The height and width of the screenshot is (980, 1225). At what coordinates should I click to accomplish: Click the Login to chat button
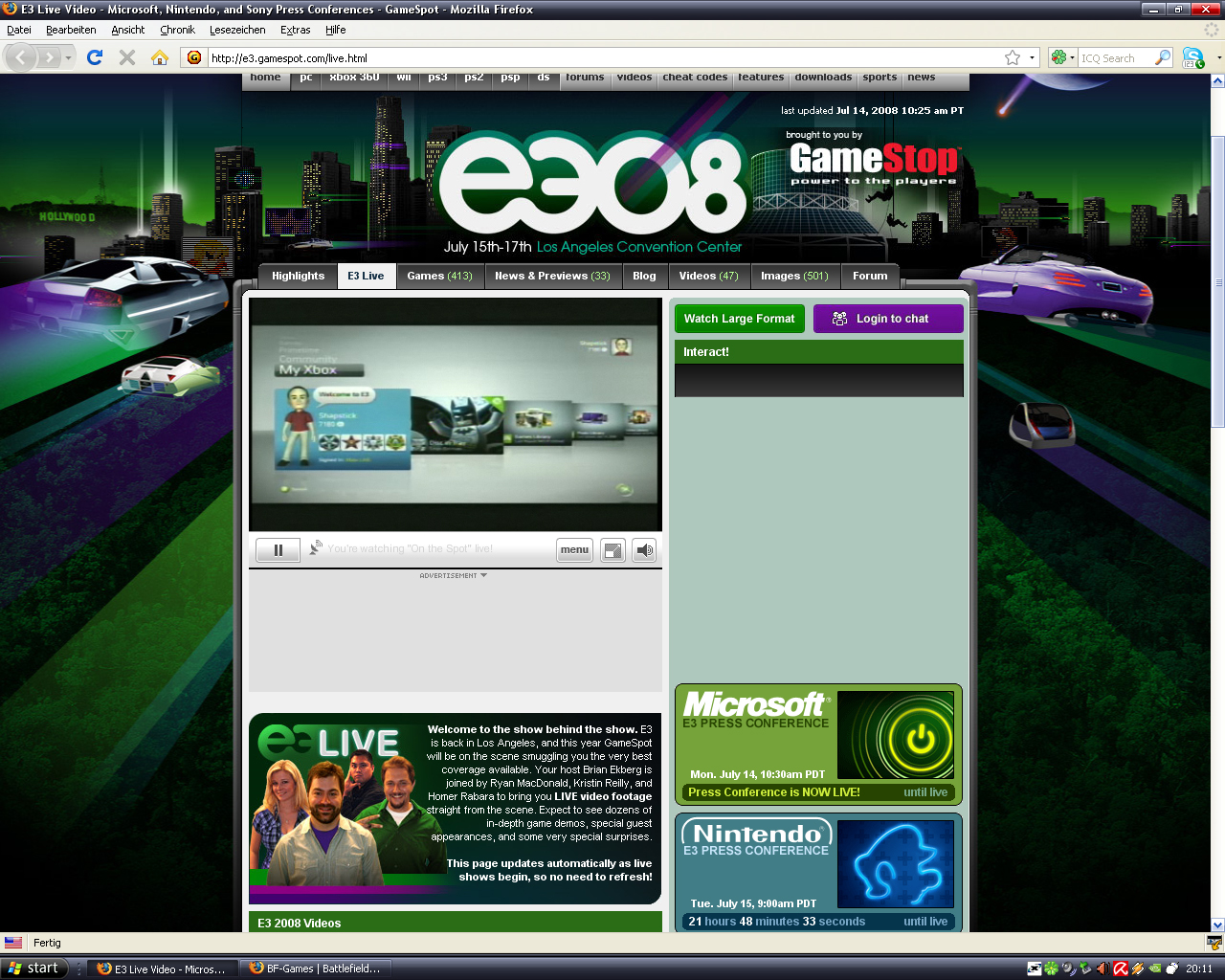(x=888, y=319)
